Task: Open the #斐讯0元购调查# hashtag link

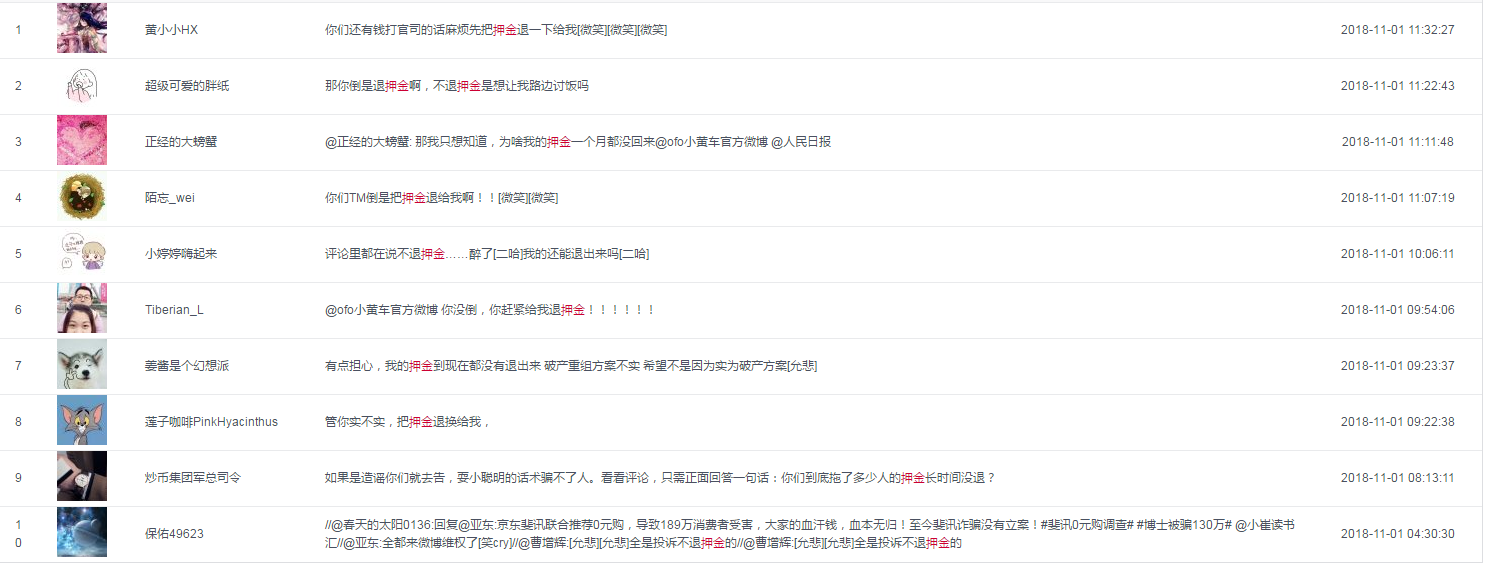Action: point(1086,525)
